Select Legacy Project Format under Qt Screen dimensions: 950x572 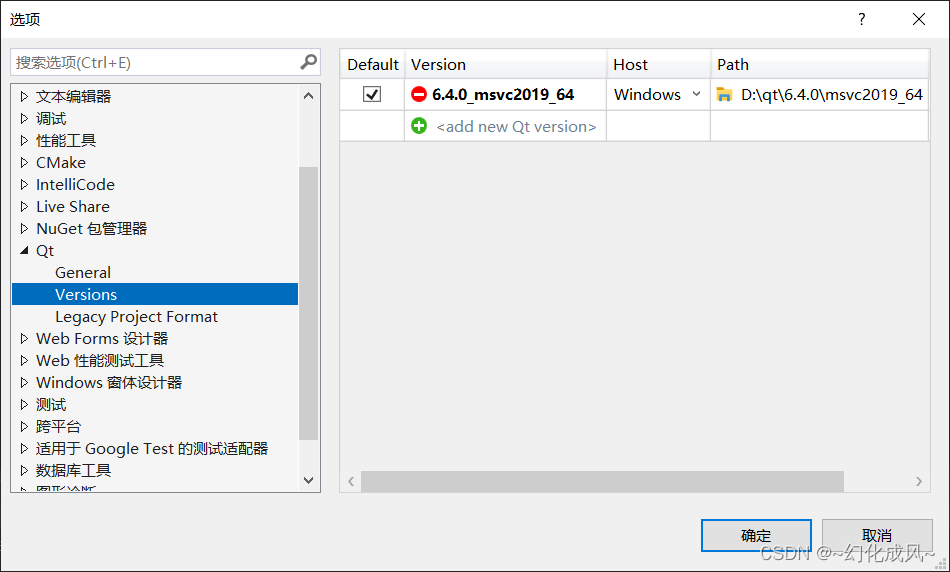tap(136, 317)
